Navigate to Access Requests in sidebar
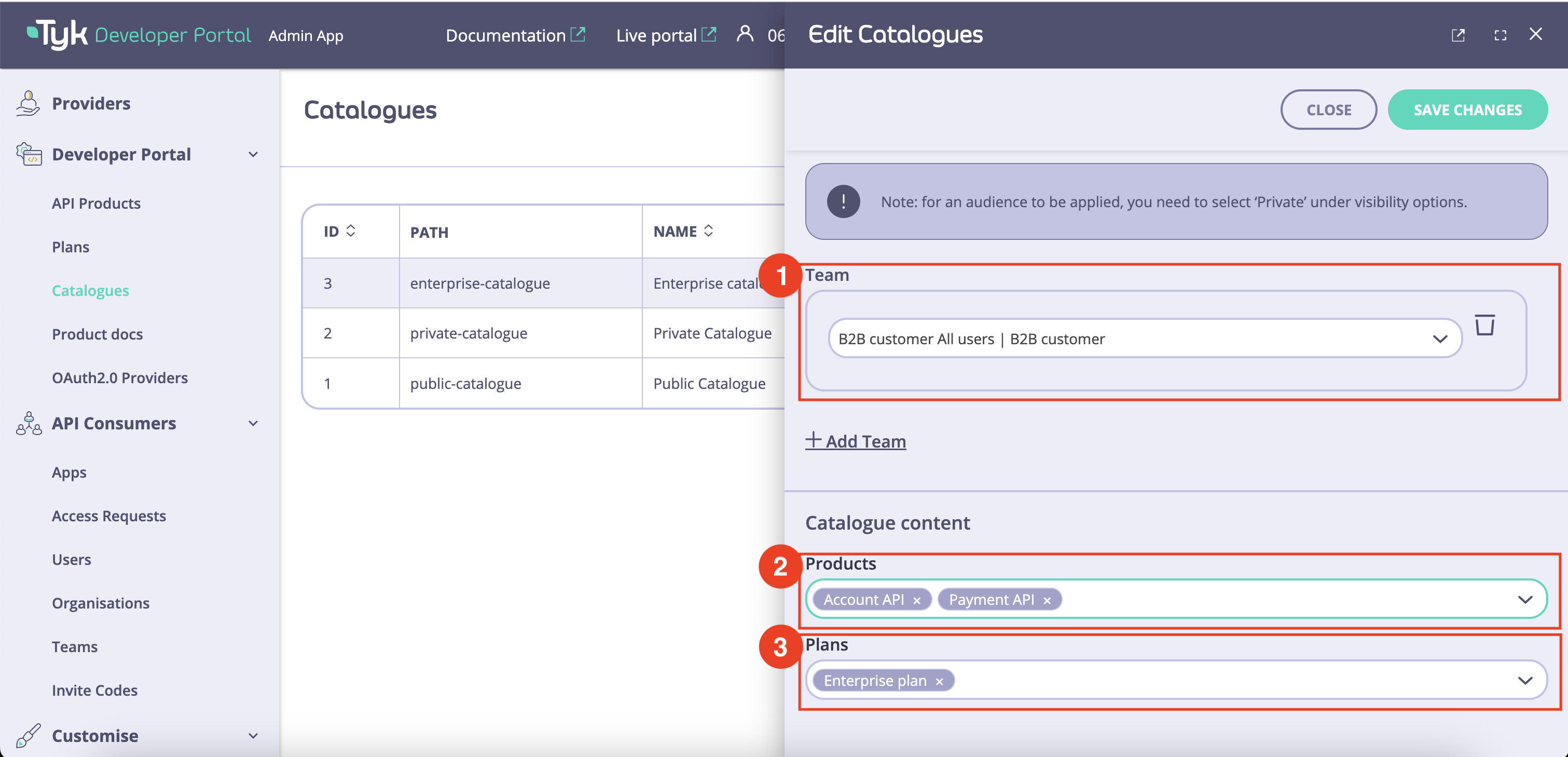This screenshot has width=1568, height=757. (109, 515)
